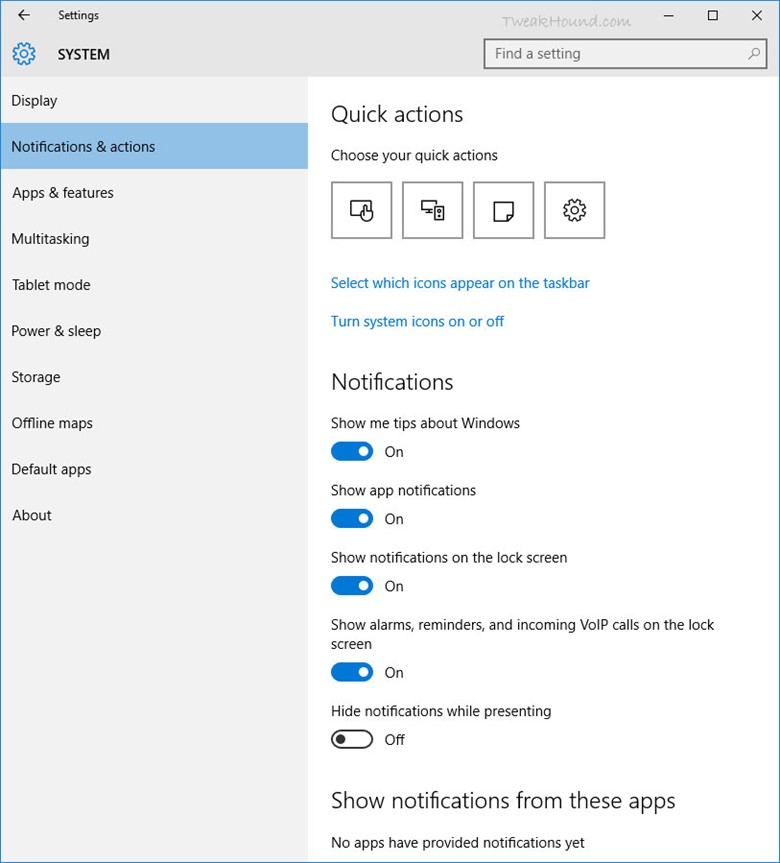Maximize the Settings window
Viewport: 780px width, 863px height.
pyautogui.click(x=712, y=15)
